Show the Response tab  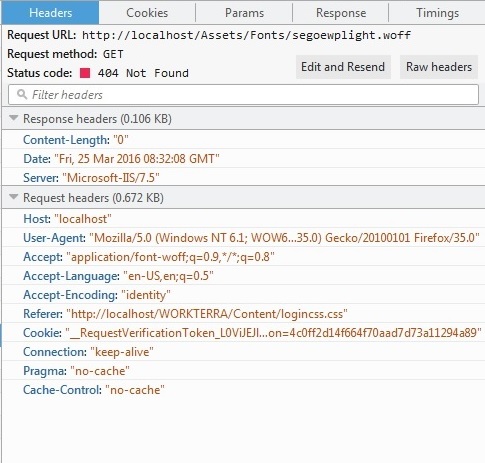(341, 13)
